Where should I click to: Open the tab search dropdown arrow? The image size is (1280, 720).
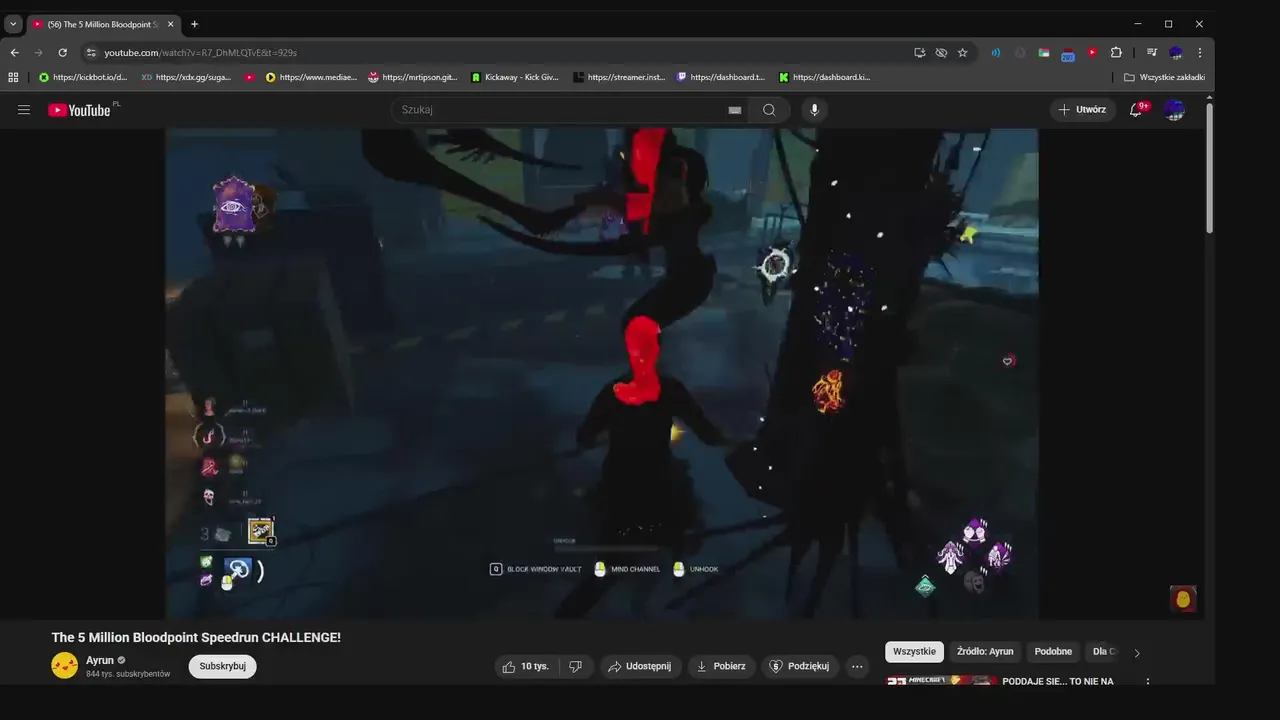(13, 24)
